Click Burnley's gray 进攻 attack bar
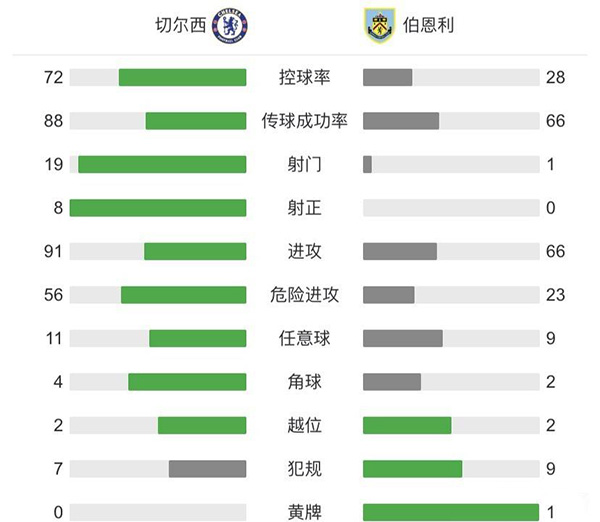The width and height of the screenshot is (600, 522). pos(400,251)
